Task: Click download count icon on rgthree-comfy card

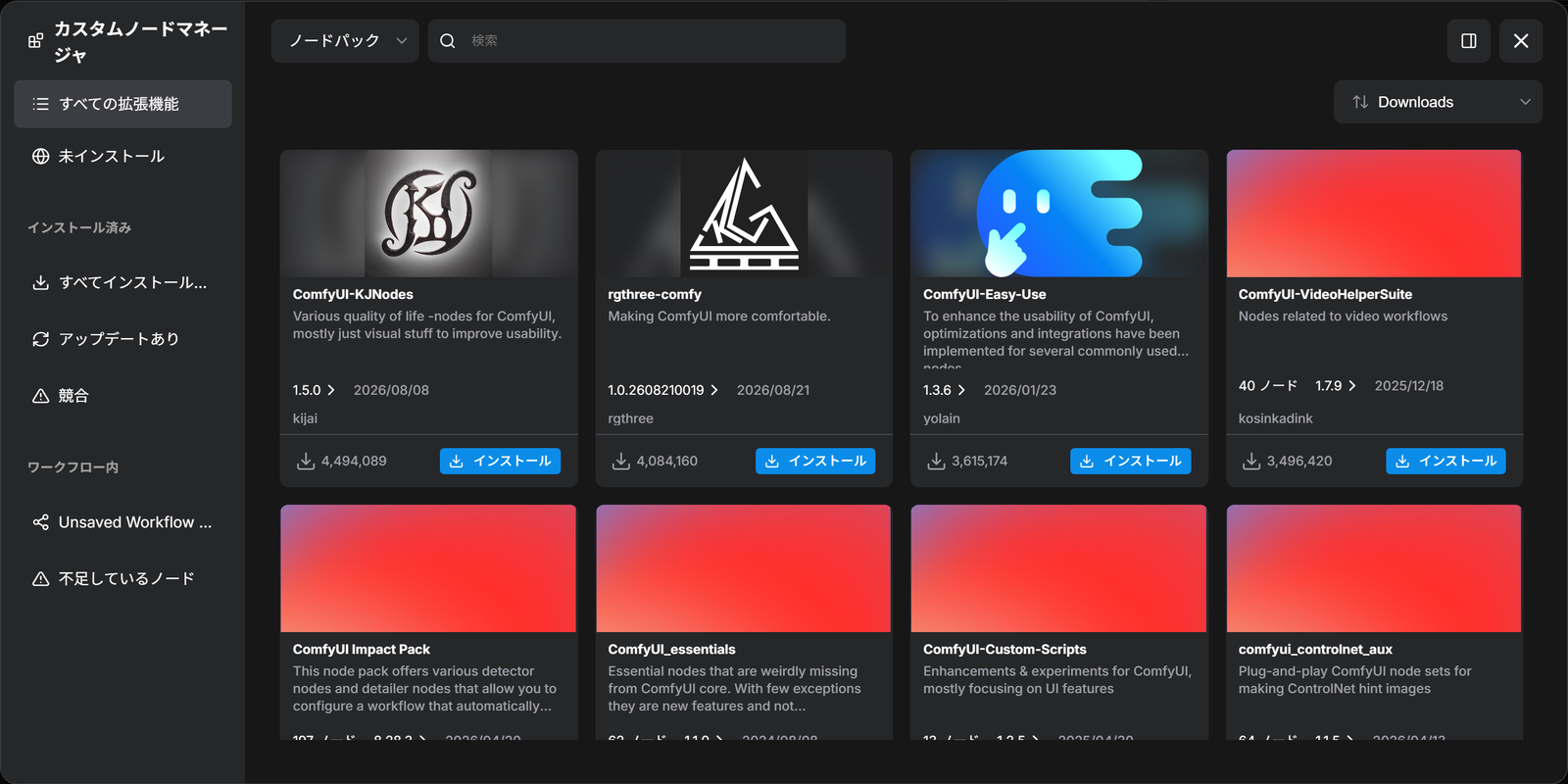Action: pyautogui.click(x=621, y=461)
